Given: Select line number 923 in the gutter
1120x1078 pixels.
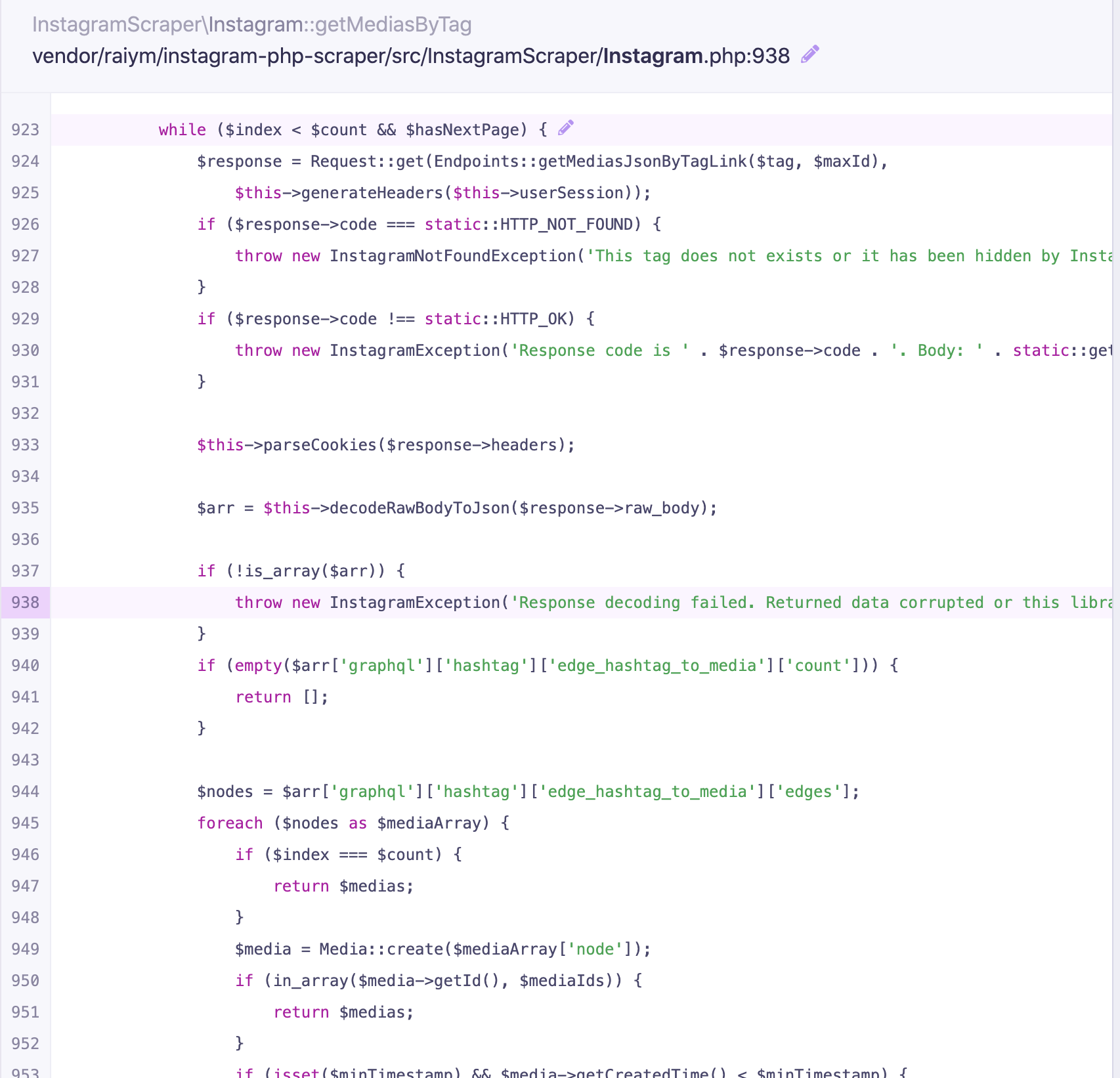Looking at the screenshot, I should pyautogui.click(x=25, y=129).
